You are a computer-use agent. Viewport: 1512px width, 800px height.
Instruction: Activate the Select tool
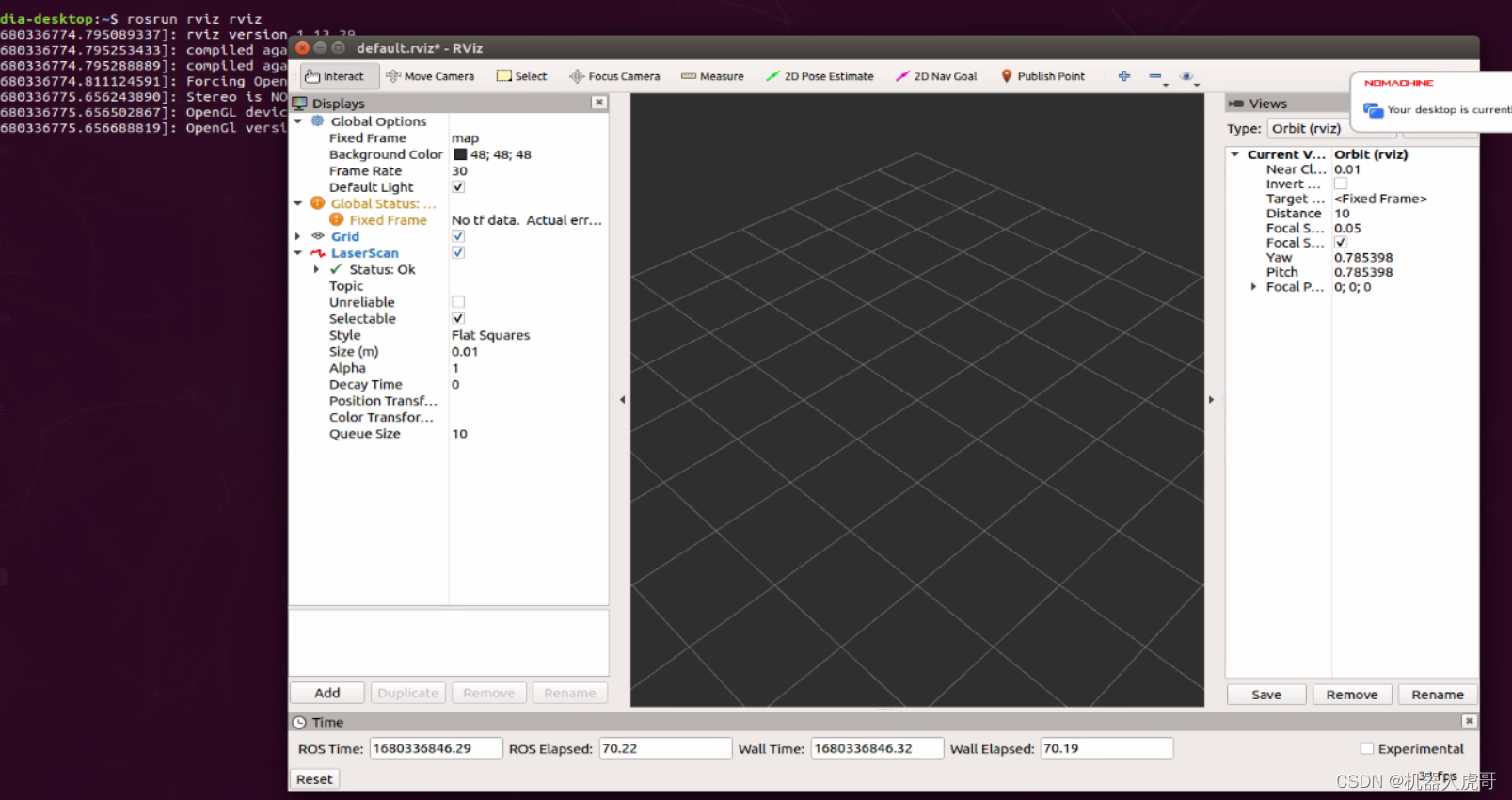pos(522,76)
